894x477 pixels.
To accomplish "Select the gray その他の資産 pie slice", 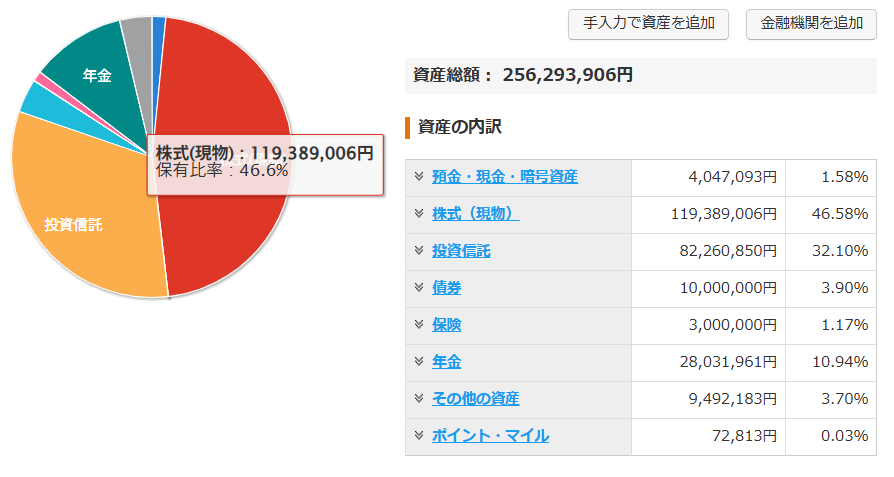I will pos(137,38).
